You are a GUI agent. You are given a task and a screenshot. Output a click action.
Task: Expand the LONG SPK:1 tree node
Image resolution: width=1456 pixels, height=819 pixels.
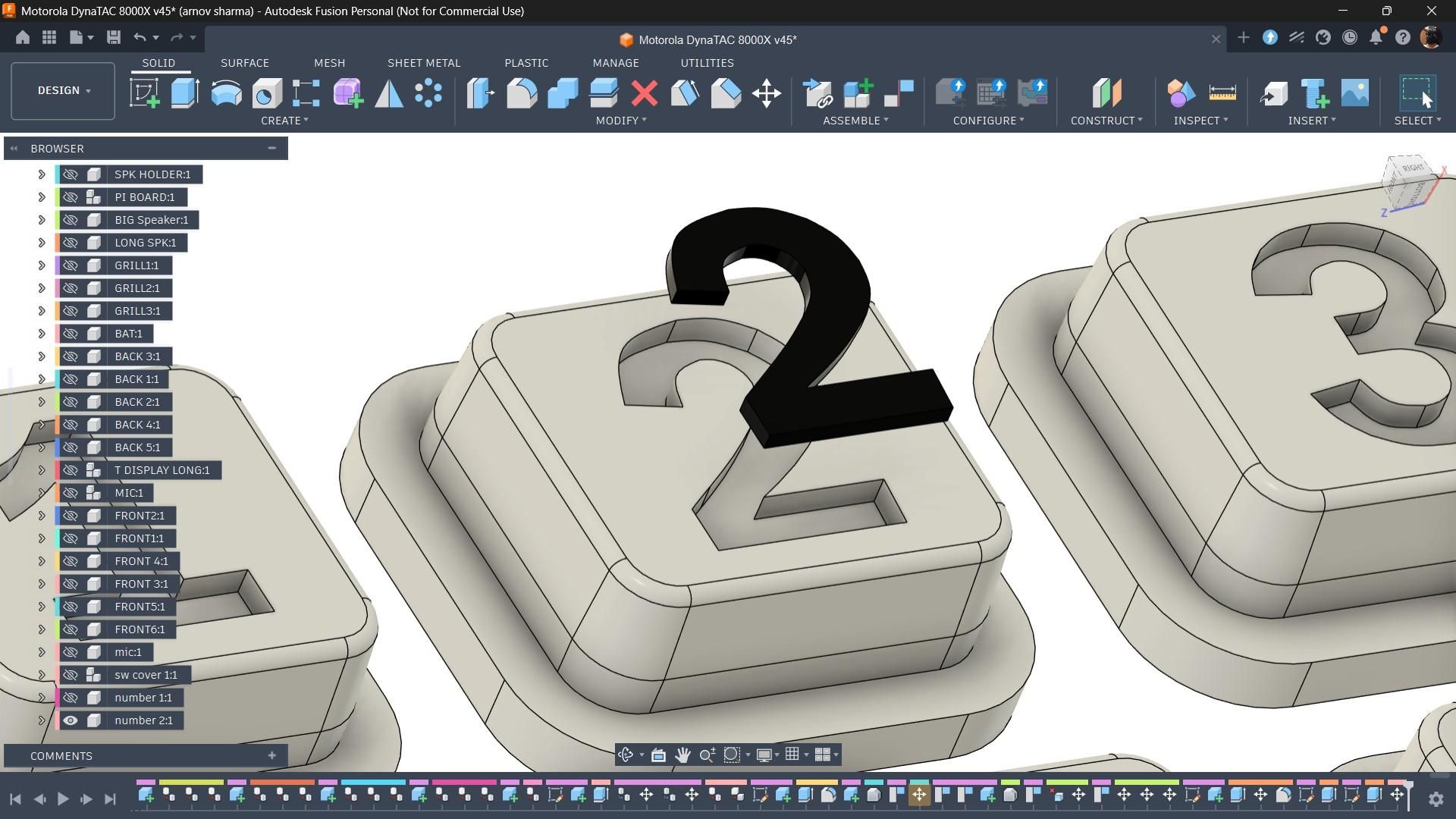click(x=42, y=243)
